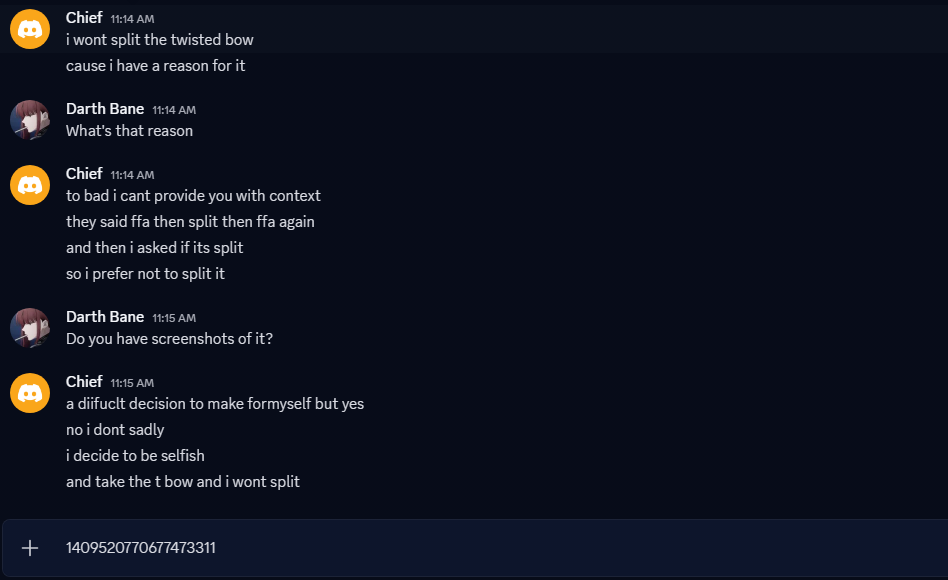Click the message 'so i prefer not to split it'
This screenshot has height=580, width=948.
pos(145,274)
